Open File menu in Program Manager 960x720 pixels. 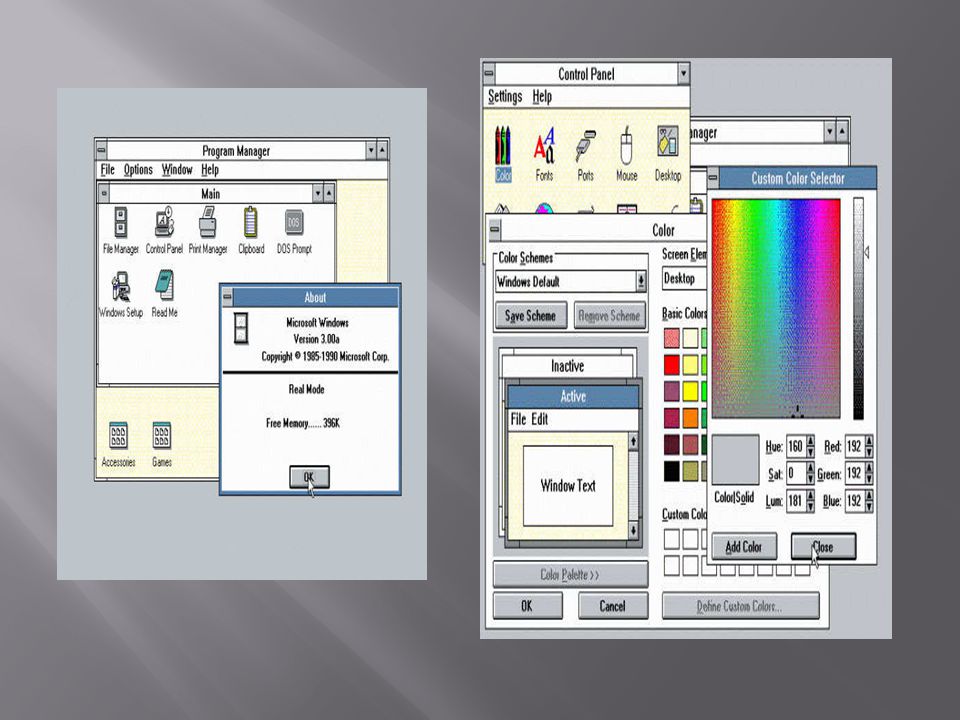point(108,170)
